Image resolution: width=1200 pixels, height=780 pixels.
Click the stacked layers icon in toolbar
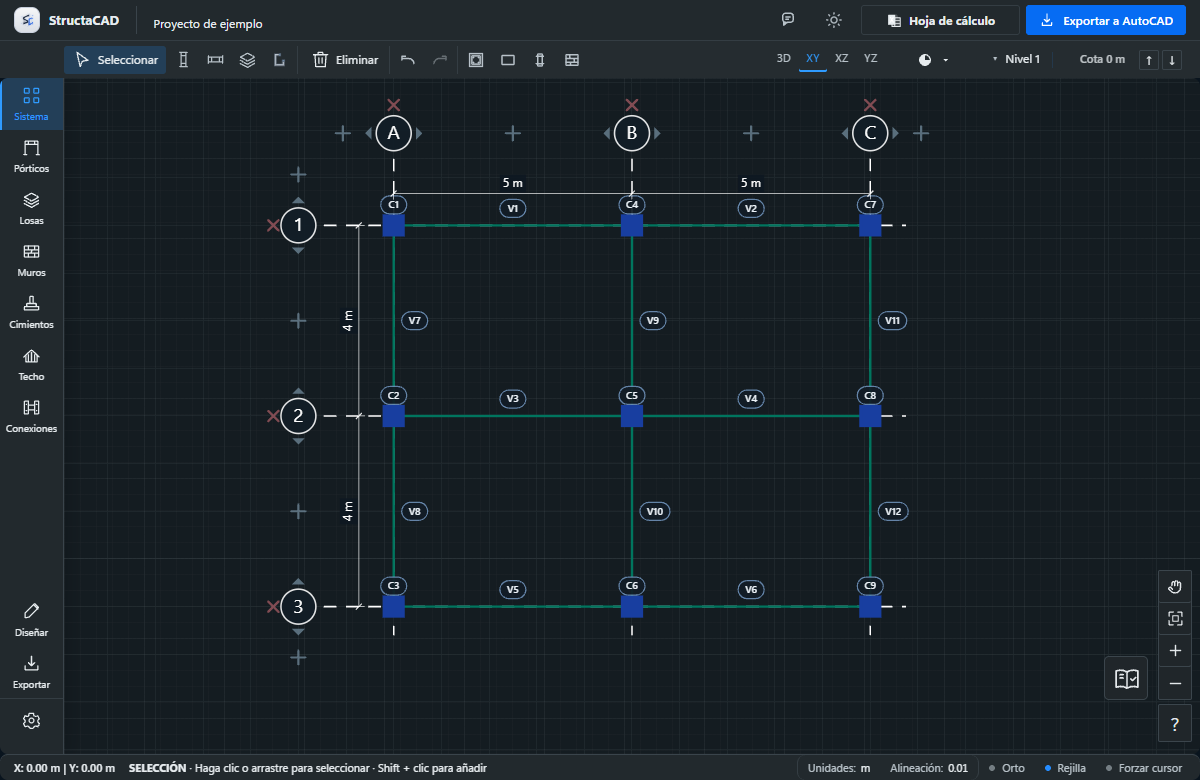(x=247, y=60)
